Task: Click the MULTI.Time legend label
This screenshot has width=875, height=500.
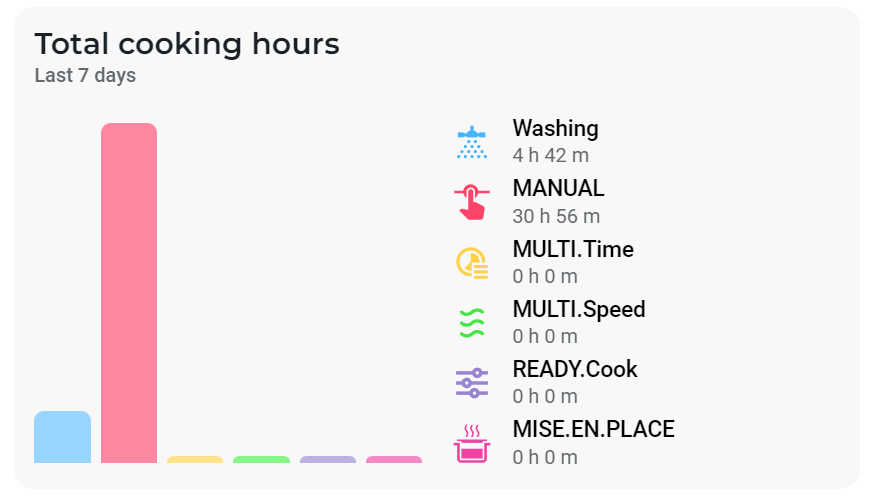Action: click(573, 249)
